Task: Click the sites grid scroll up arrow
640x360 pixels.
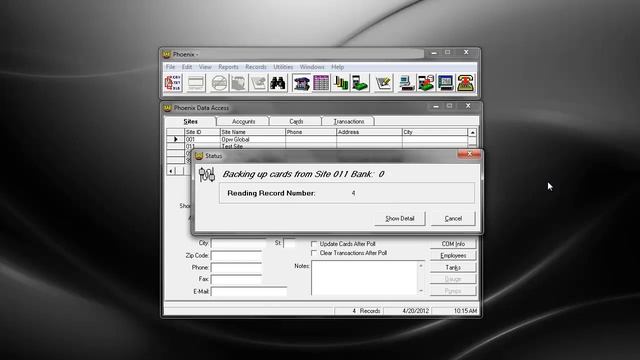Action: click(472, 133)
